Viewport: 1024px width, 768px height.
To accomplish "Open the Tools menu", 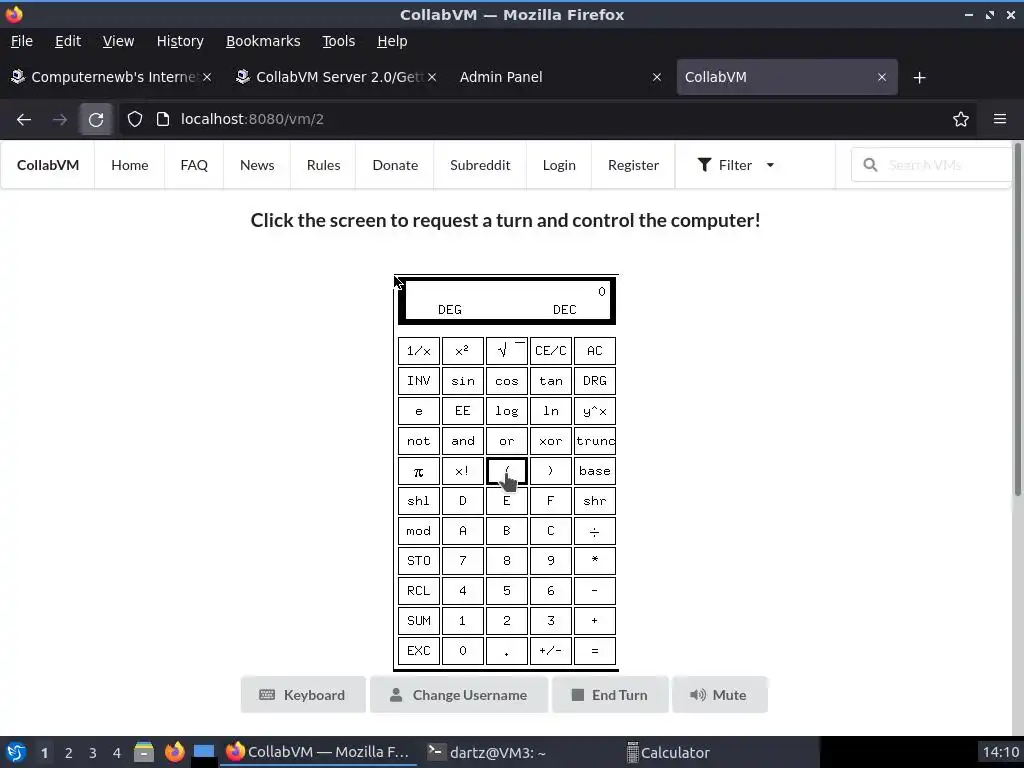I will (338, 41).
